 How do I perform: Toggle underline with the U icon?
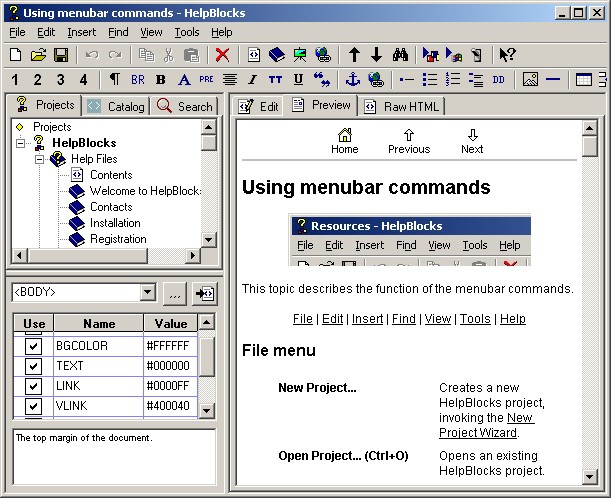[298, 79]
